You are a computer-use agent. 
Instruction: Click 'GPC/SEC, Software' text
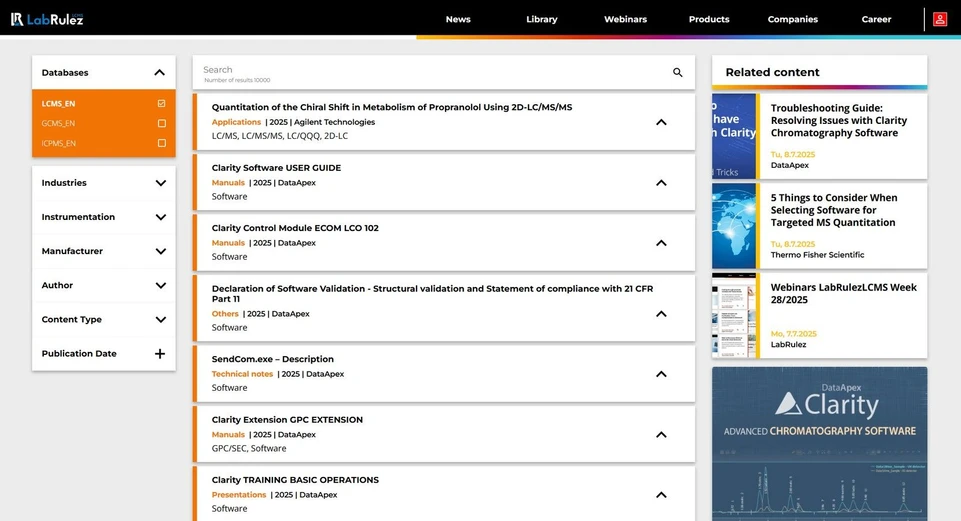coord(249,449)
